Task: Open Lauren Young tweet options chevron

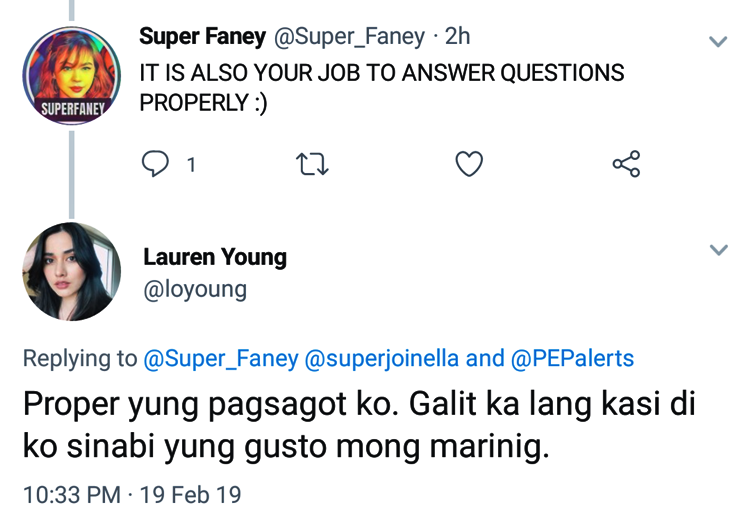Action: coord(718,250)
